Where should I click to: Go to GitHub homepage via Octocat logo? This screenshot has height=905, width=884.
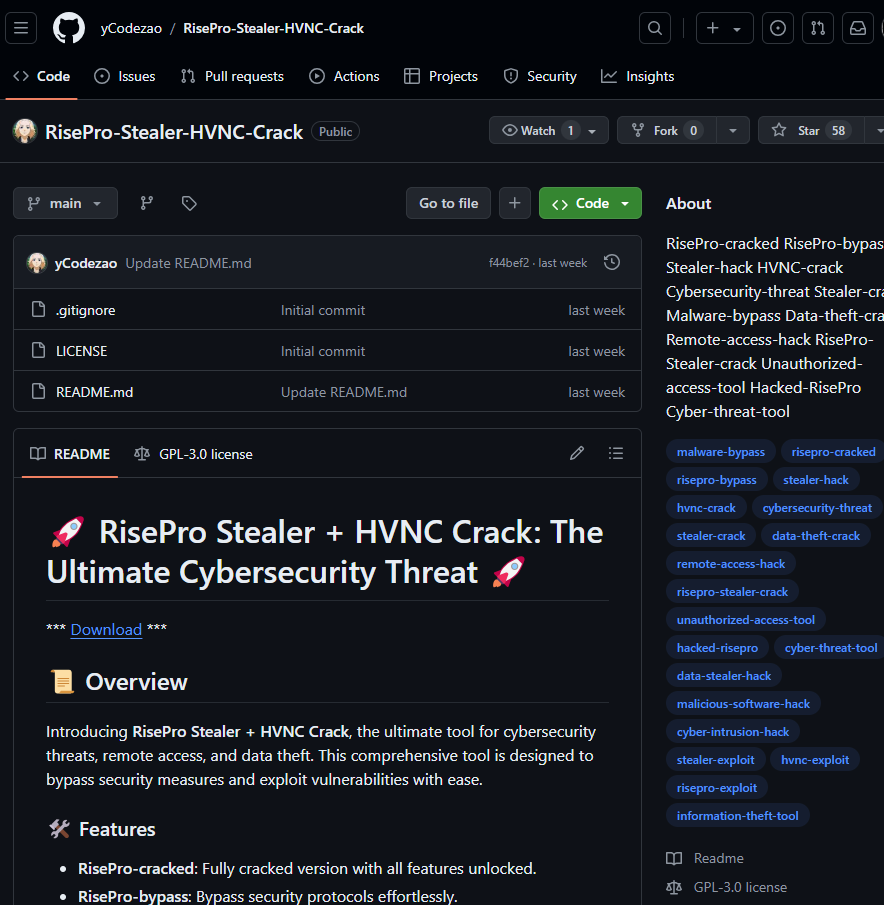click(69, 28)
